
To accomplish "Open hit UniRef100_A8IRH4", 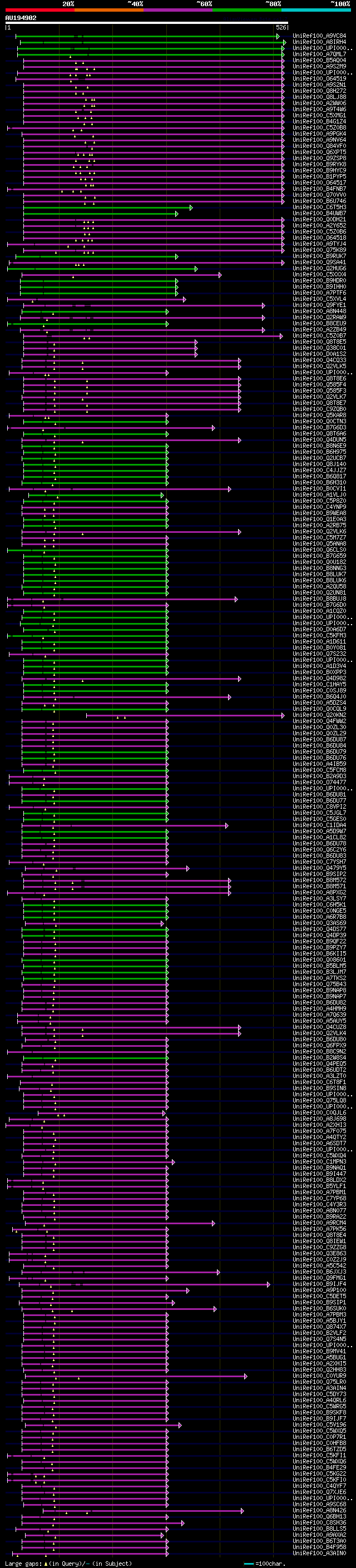I will pyautogui.click(x=319, y=42).
